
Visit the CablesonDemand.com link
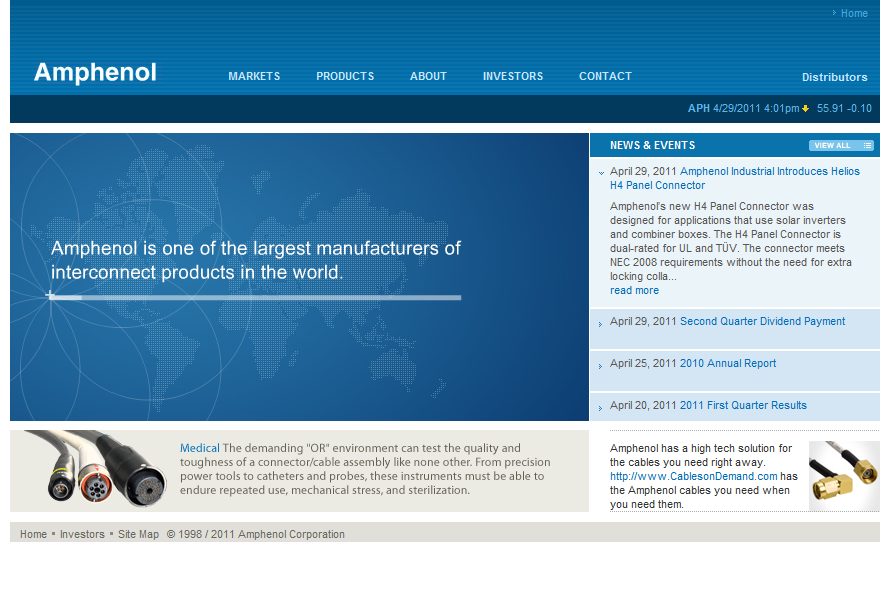(x=694, y=476)
